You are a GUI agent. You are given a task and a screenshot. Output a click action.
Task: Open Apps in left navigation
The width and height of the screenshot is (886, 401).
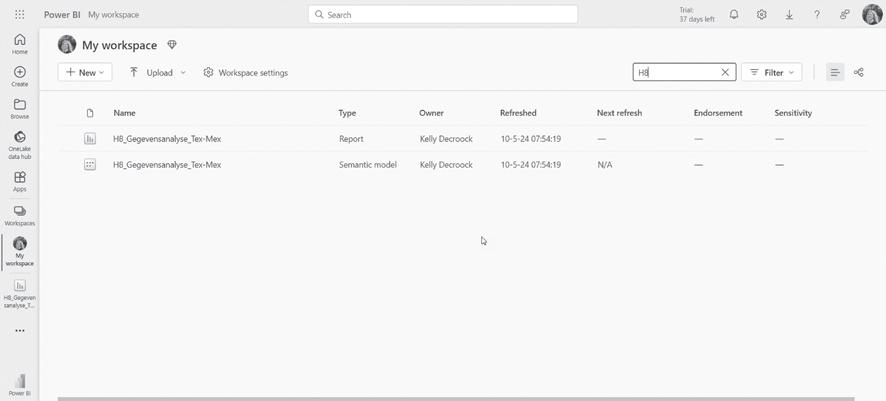coord(19,181)
